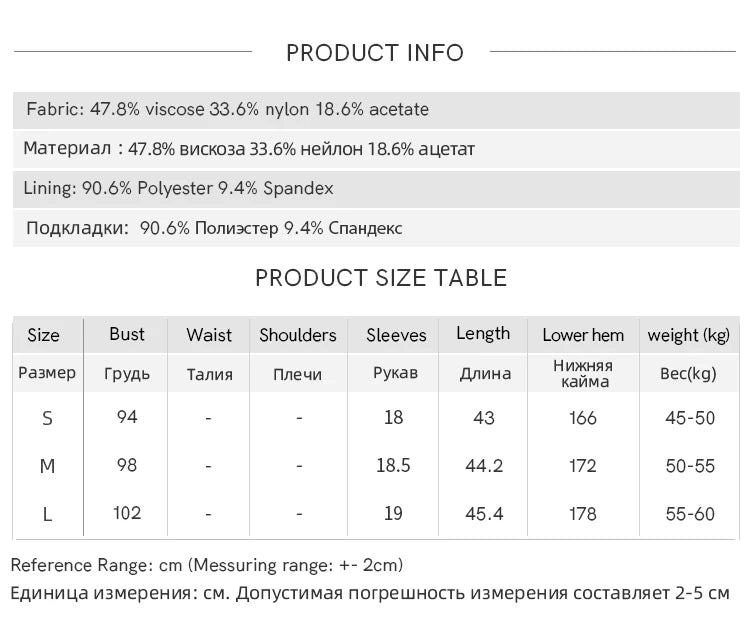This screenshot has width=750, height=630.
Task: Click the Материал composition row
Action: (249, 149)
